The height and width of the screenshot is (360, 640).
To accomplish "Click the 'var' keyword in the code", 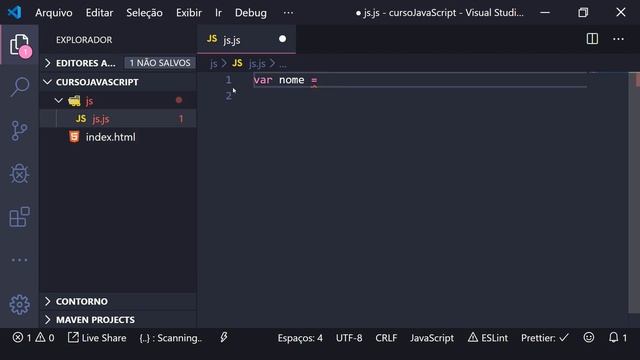I will (262, 80).
